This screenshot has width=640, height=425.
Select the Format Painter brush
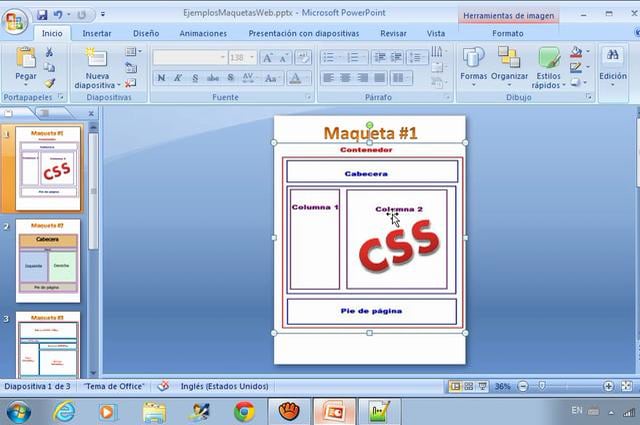pyautogui.click(x=49, y=83)
